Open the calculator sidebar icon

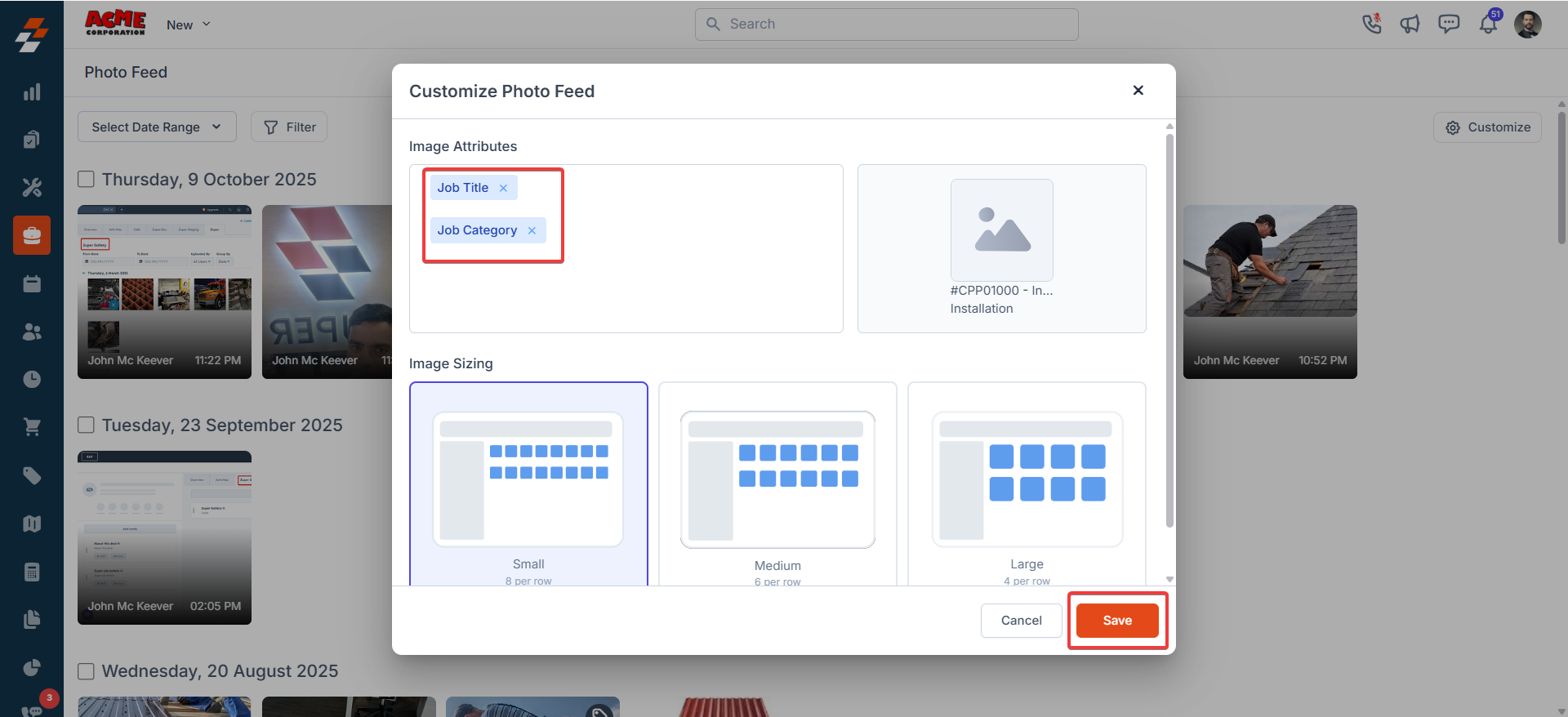[32, 572]
